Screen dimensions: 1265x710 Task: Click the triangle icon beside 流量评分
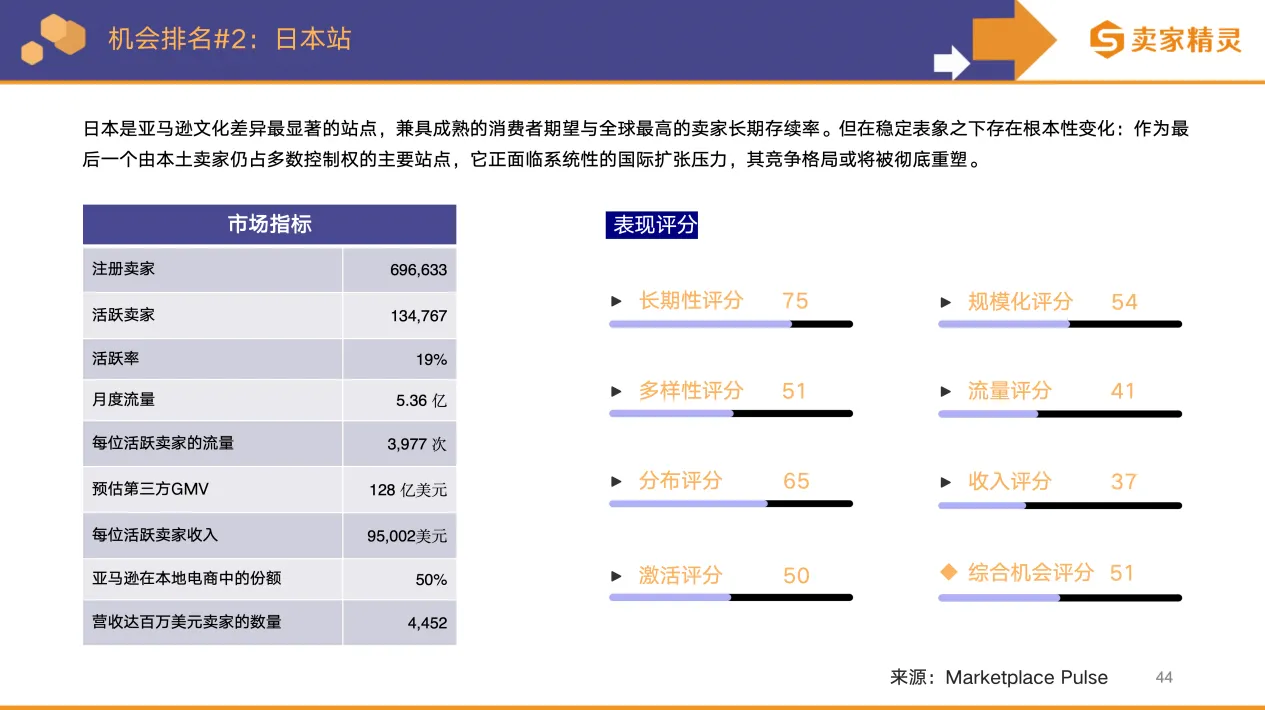pyautogui.click(x=944, y=391)
